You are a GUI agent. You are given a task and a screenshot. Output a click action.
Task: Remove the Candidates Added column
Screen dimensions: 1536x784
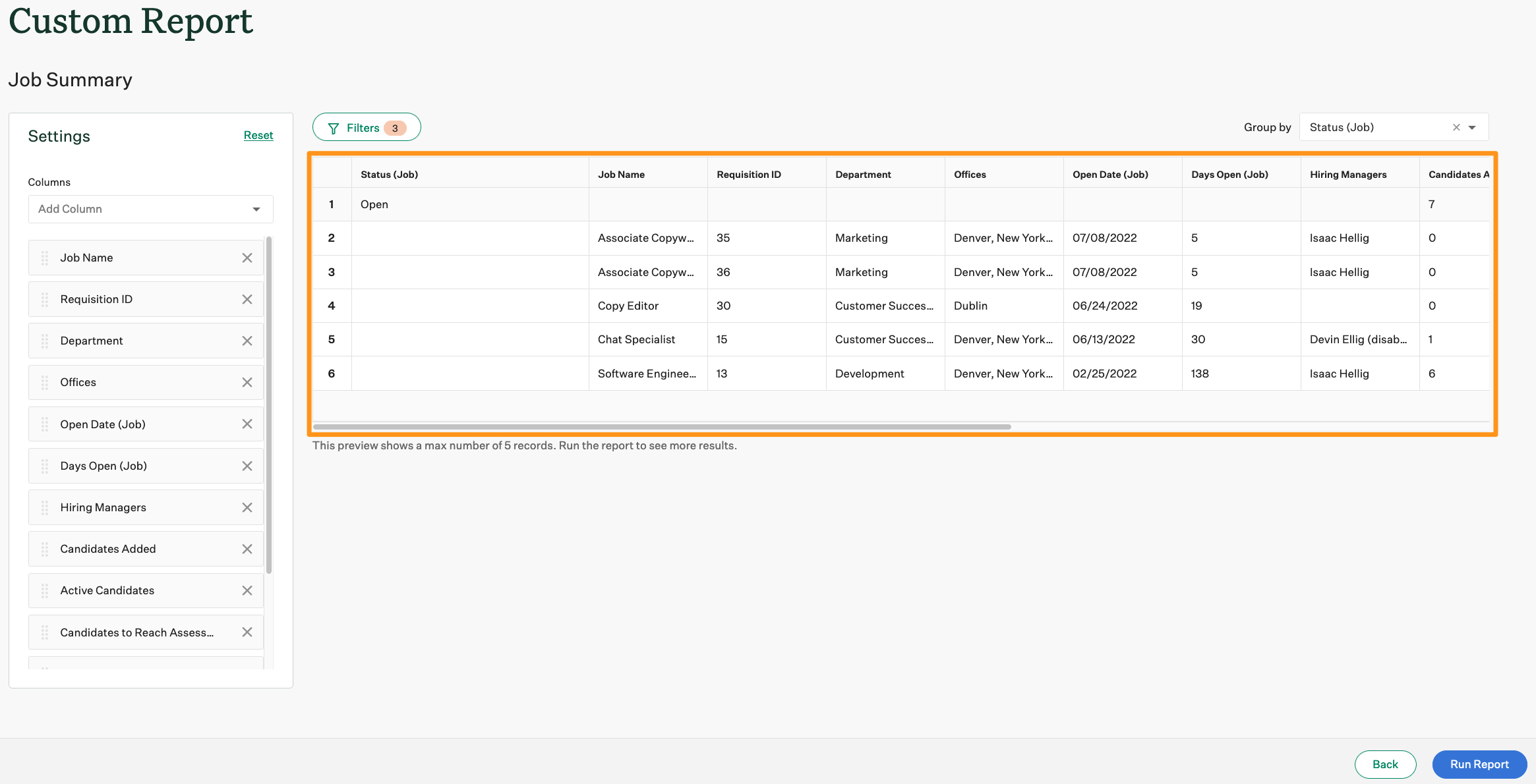pos(247,549)
